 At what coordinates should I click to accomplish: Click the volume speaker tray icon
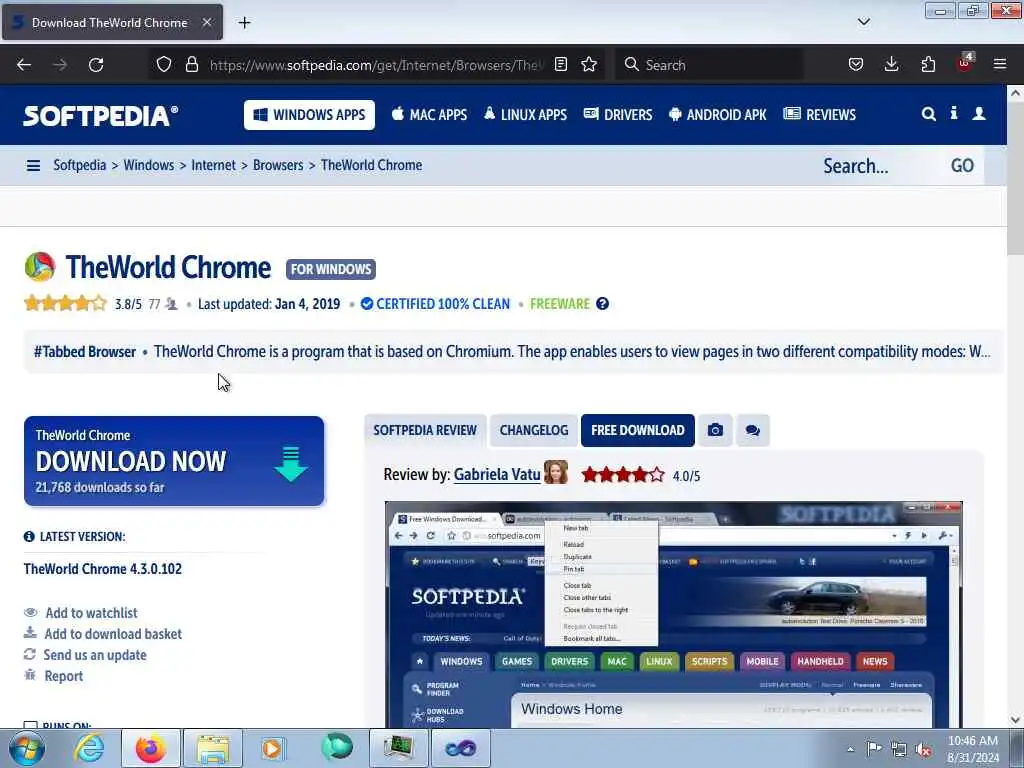924,749
